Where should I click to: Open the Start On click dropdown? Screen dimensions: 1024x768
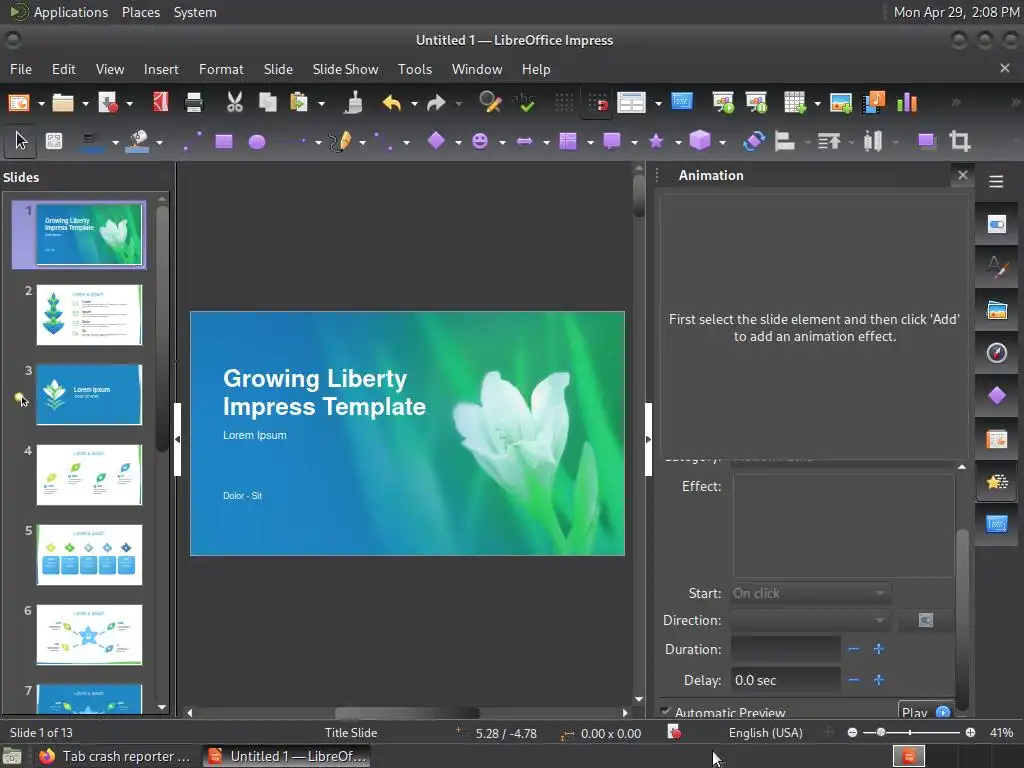coord(810,593)
